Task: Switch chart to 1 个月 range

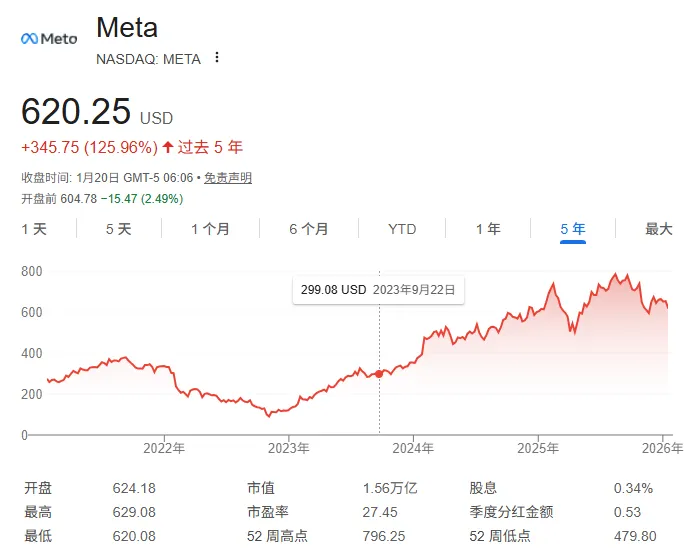Action: pyautogui.click(x=210, y=229)
